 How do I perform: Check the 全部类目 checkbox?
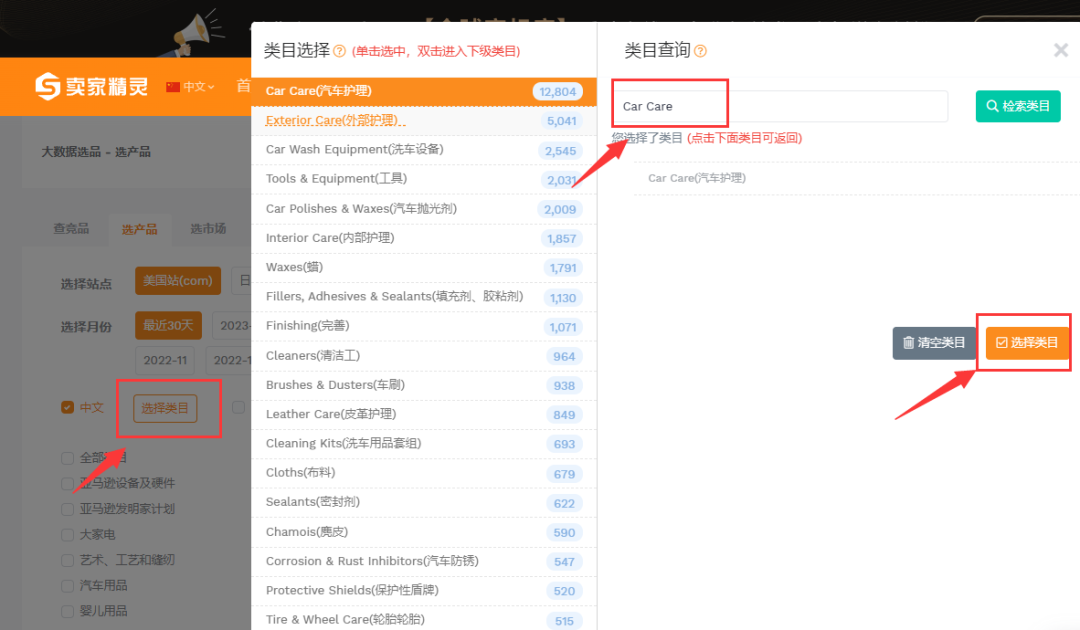tap(66, 457)
